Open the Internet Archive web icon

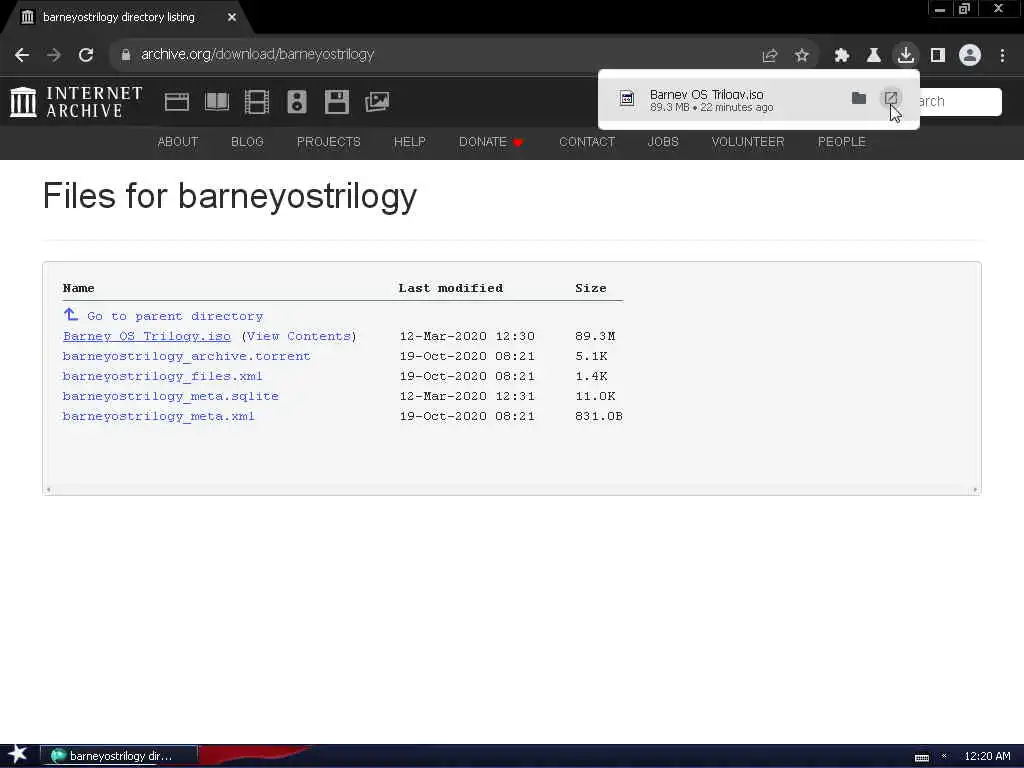[x=177, y=102]
